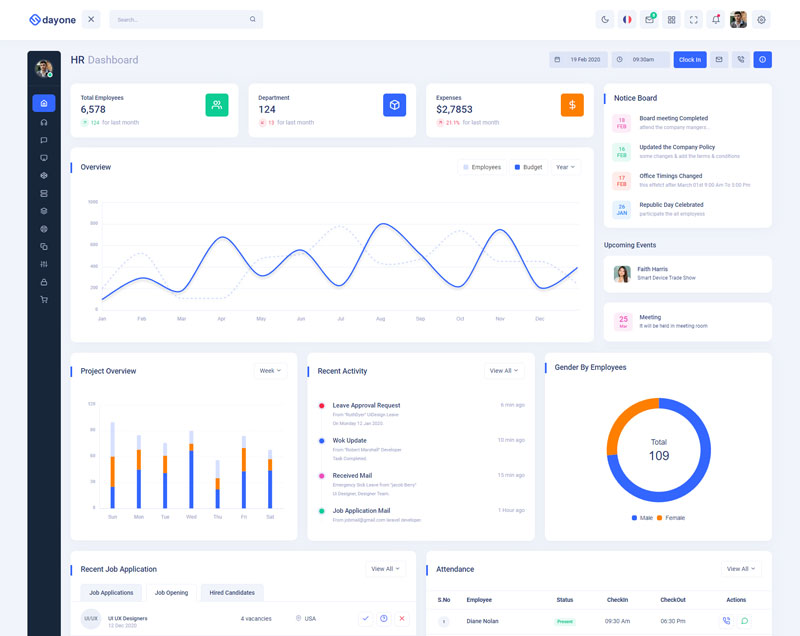The width and height of the screenshot is (800, 636).
Task: Click the headphones support icon in sidebar
Action: click(43, 122)
